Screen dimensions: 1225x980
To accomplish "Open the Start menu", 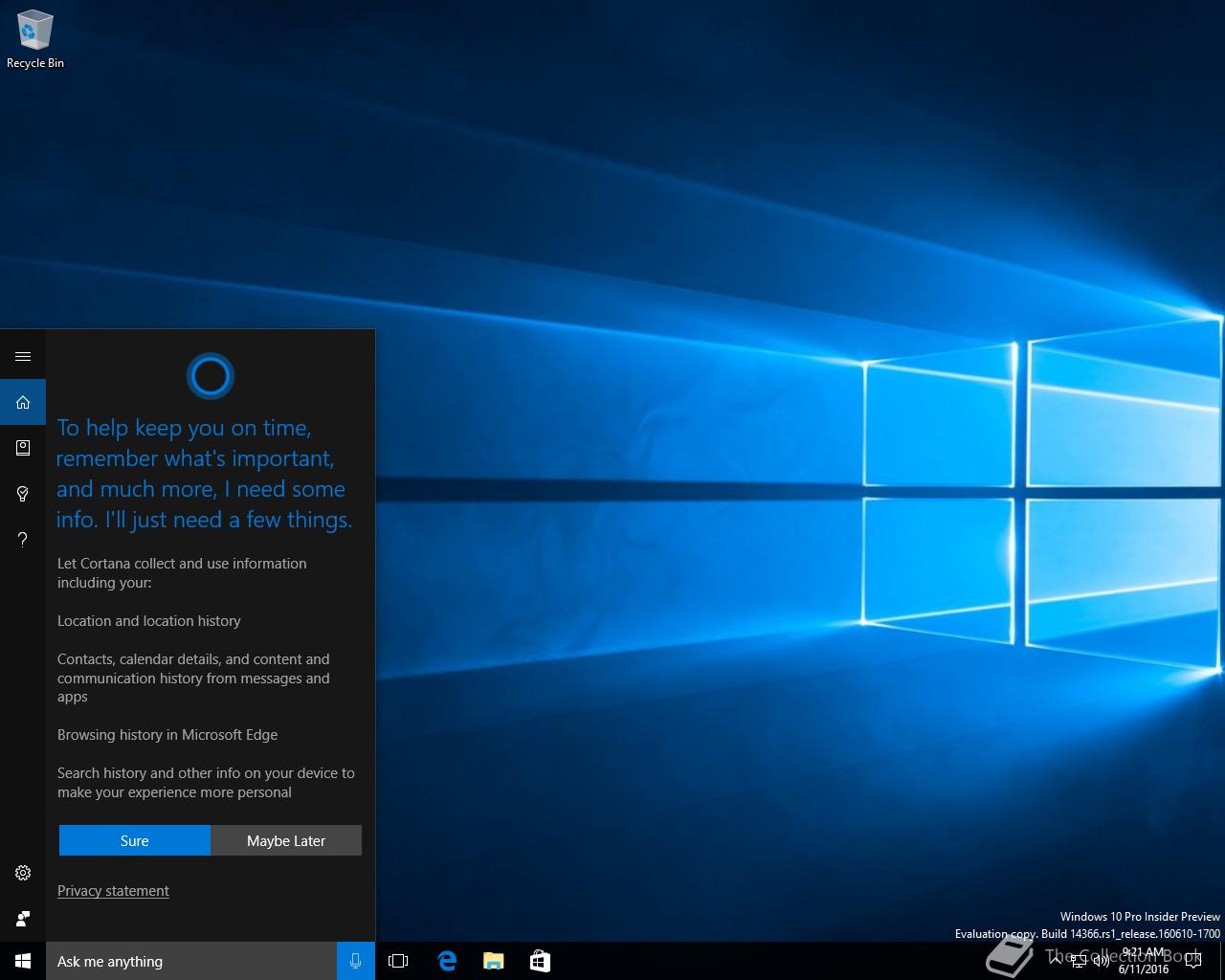I will (23, 961).
